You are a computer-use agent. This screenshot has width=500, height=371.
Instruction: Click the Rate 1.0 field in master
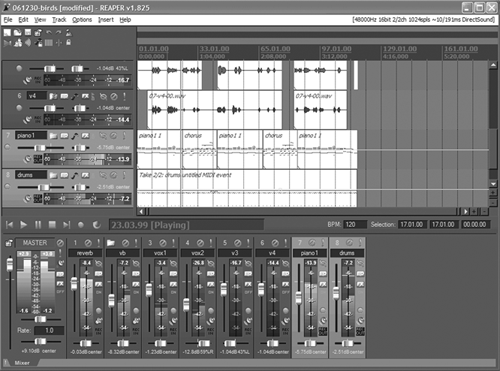[49, 330]
